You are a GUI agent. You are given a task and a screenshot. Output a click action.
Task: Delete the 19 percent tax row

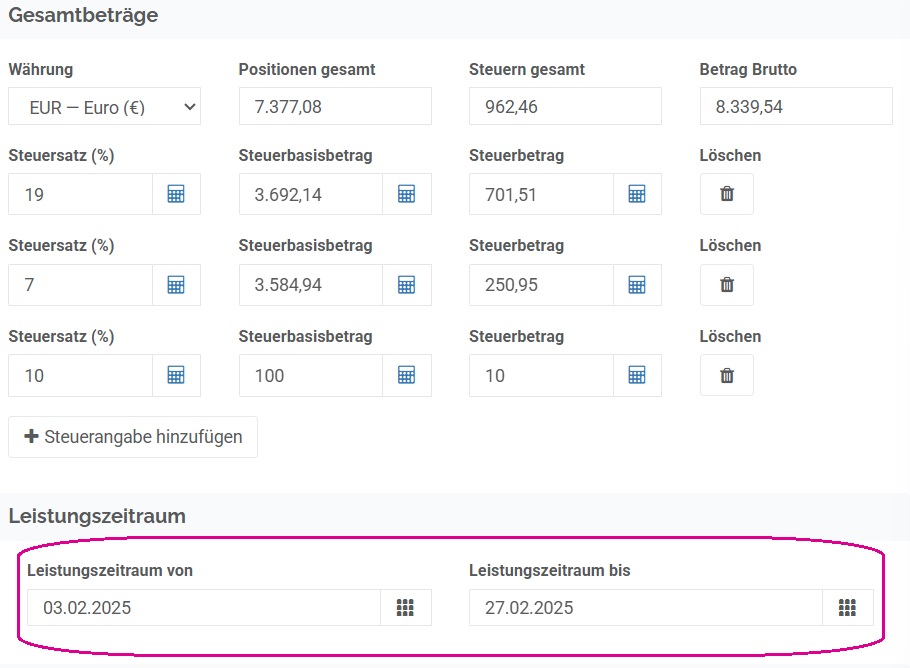[x=727, y=194]
